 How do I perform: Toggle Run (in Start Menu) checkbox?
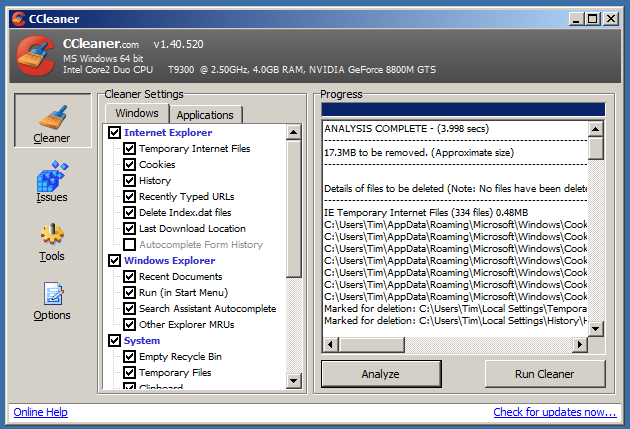pos(129,292)
